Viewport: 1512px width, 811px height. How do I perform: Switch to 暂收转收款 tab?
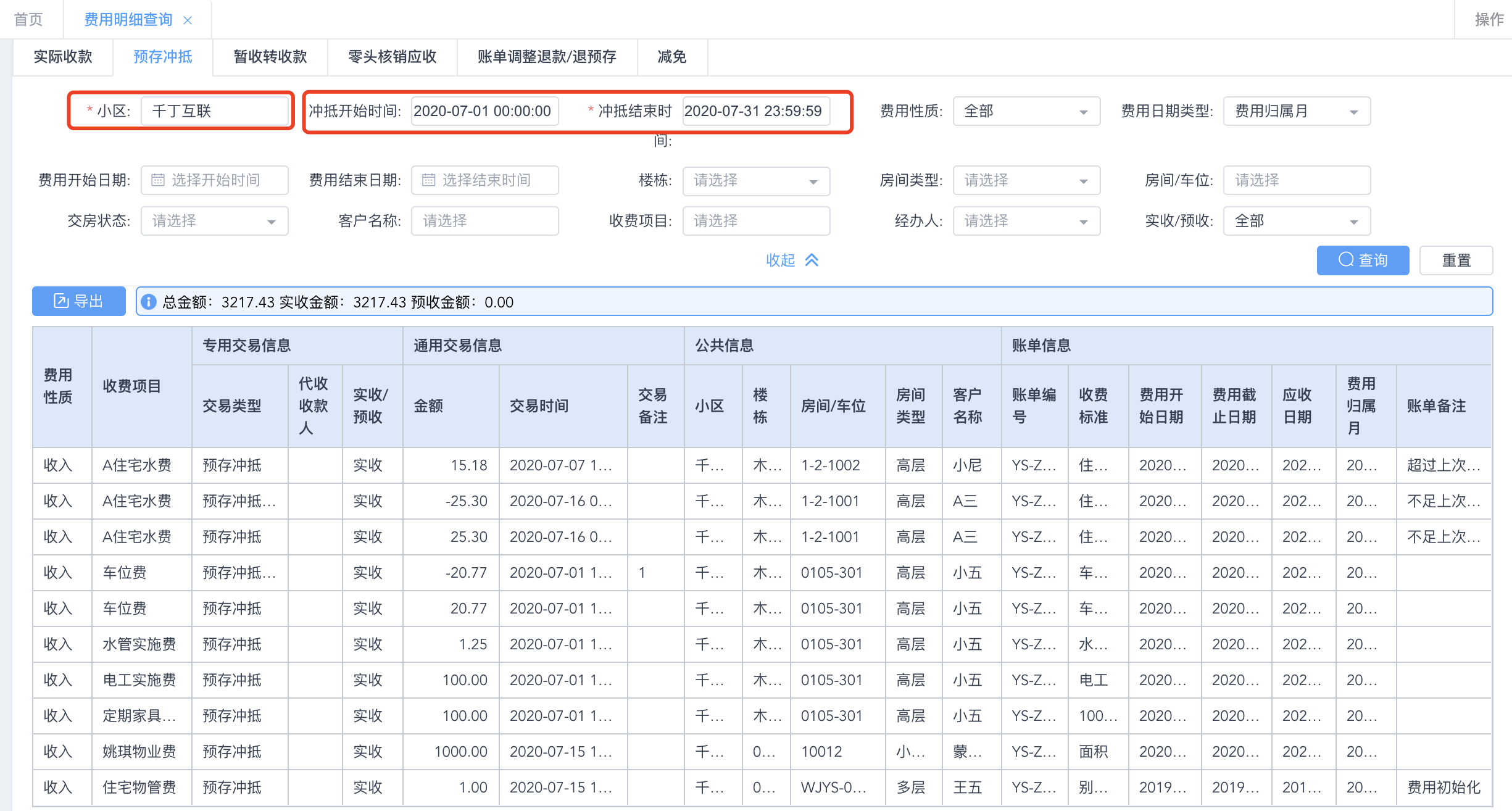tap(270, 57)
